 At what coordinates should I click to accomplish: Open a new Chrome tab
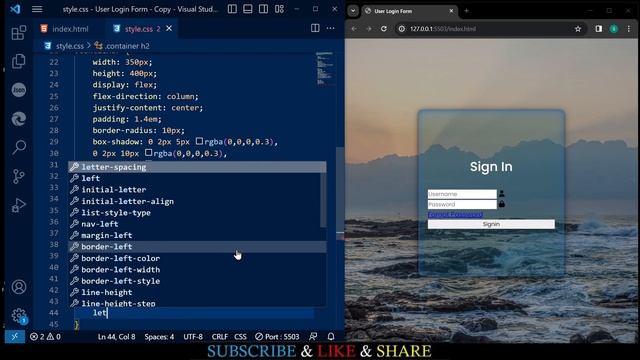pyautogui.click(x=467, y=11)
